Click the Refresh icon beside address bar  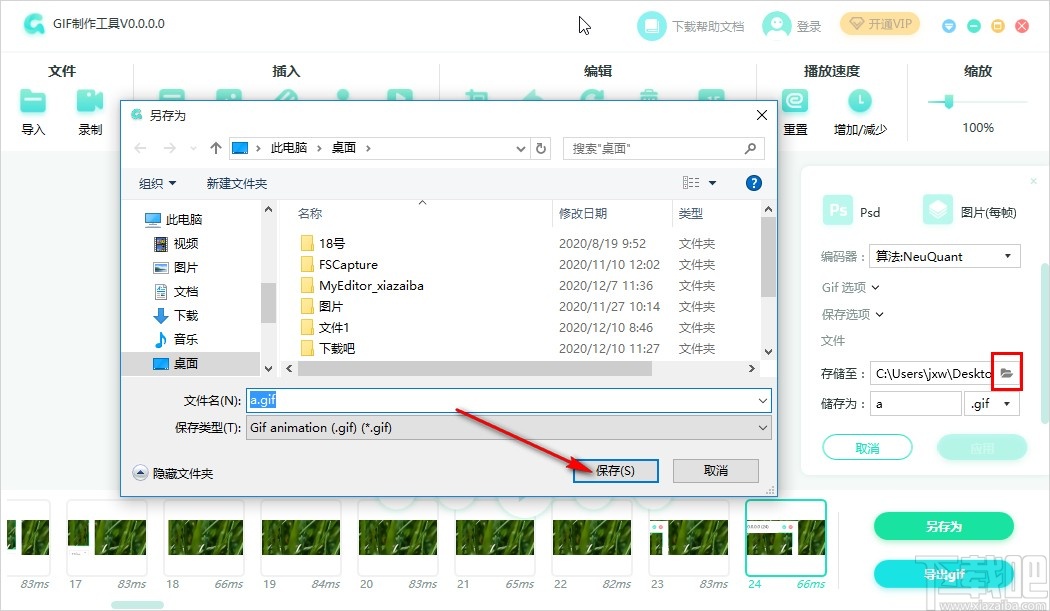click(x=541, y=148)
